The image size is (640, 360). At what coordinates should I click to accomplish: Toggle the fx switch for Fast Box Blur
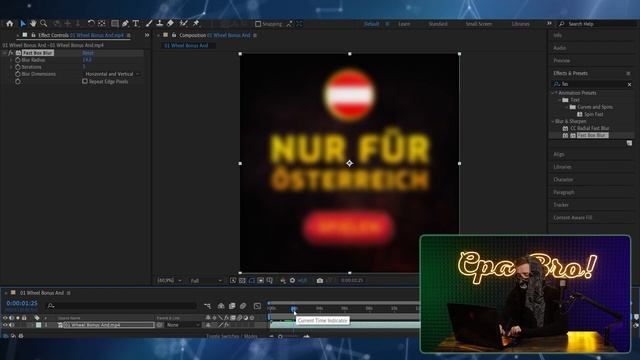pos(11,53)
